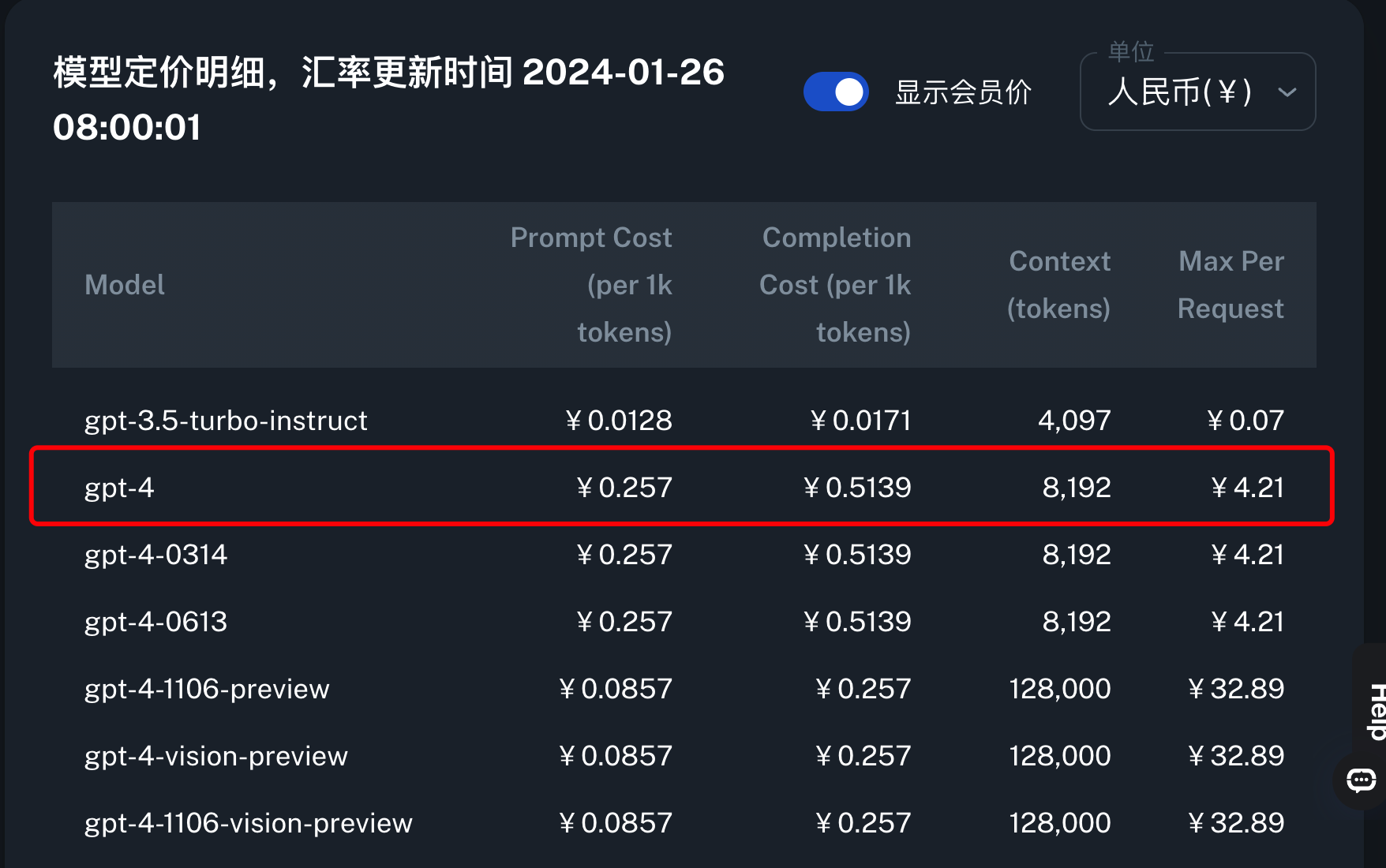
Task: Open the chat bubble support icon
Action: click(x=1361, y=780)
